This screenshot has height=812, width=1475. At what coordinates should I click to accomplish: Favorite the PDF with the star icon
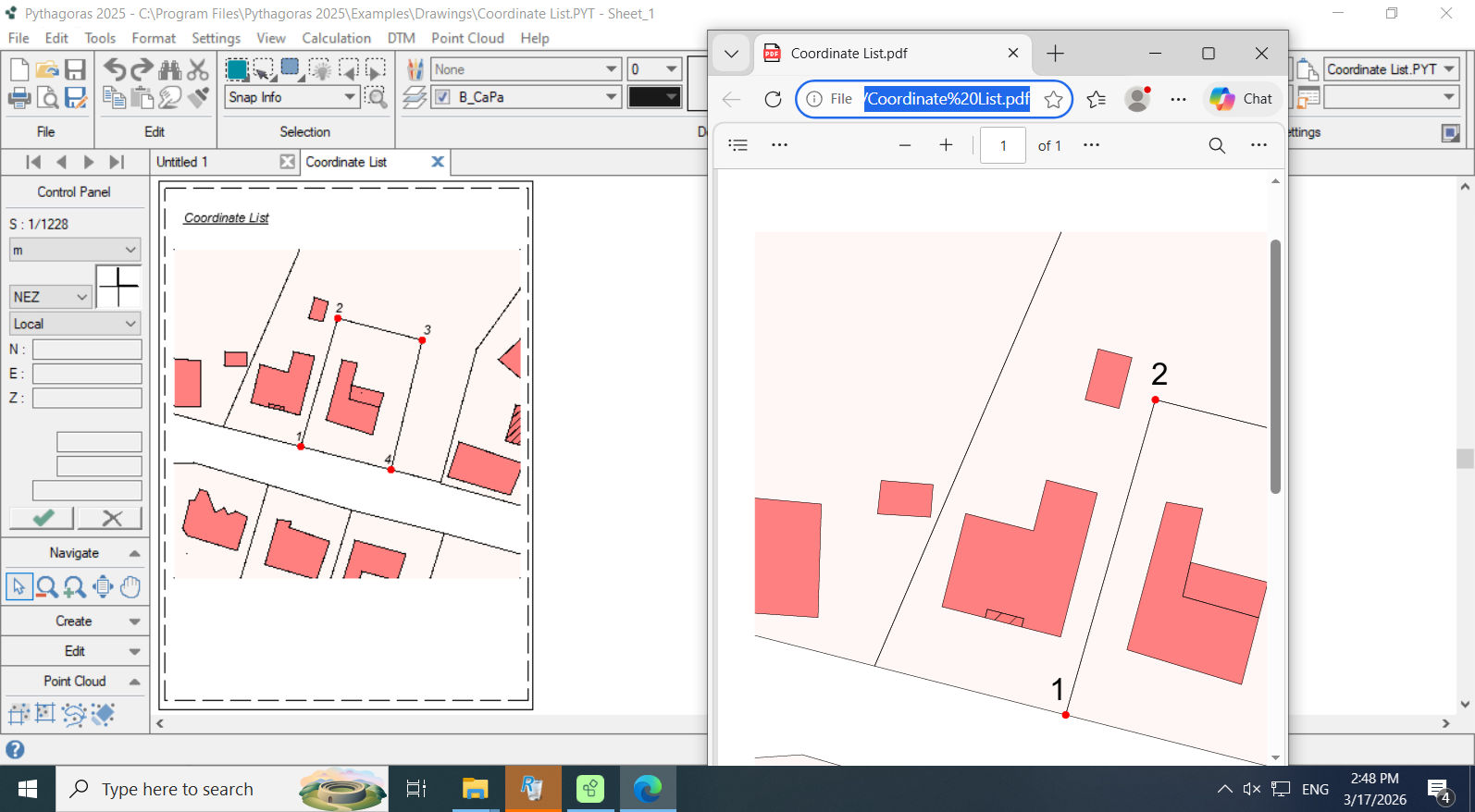(1053, 99)
